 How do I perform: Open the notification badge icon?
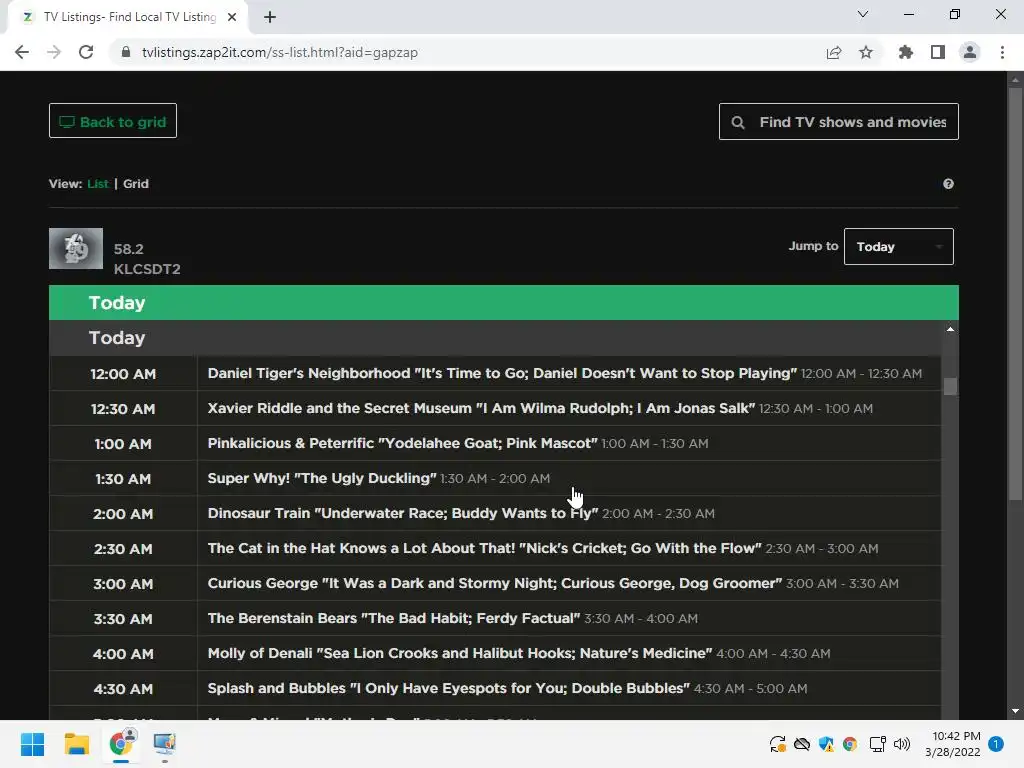click(x=996, y=744)
